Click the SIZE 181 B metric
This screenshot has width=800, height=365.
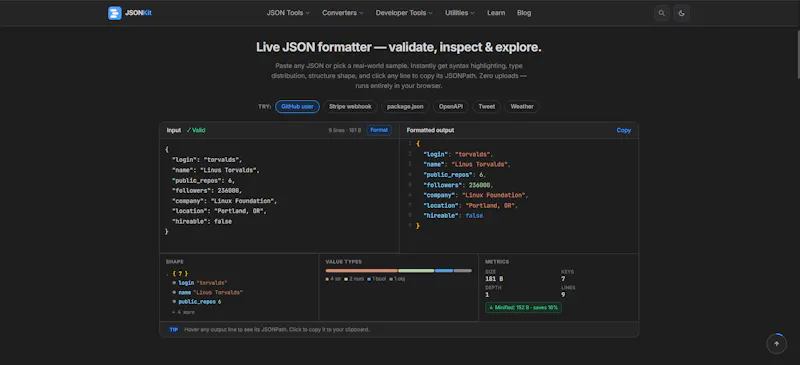click(494, 276)
